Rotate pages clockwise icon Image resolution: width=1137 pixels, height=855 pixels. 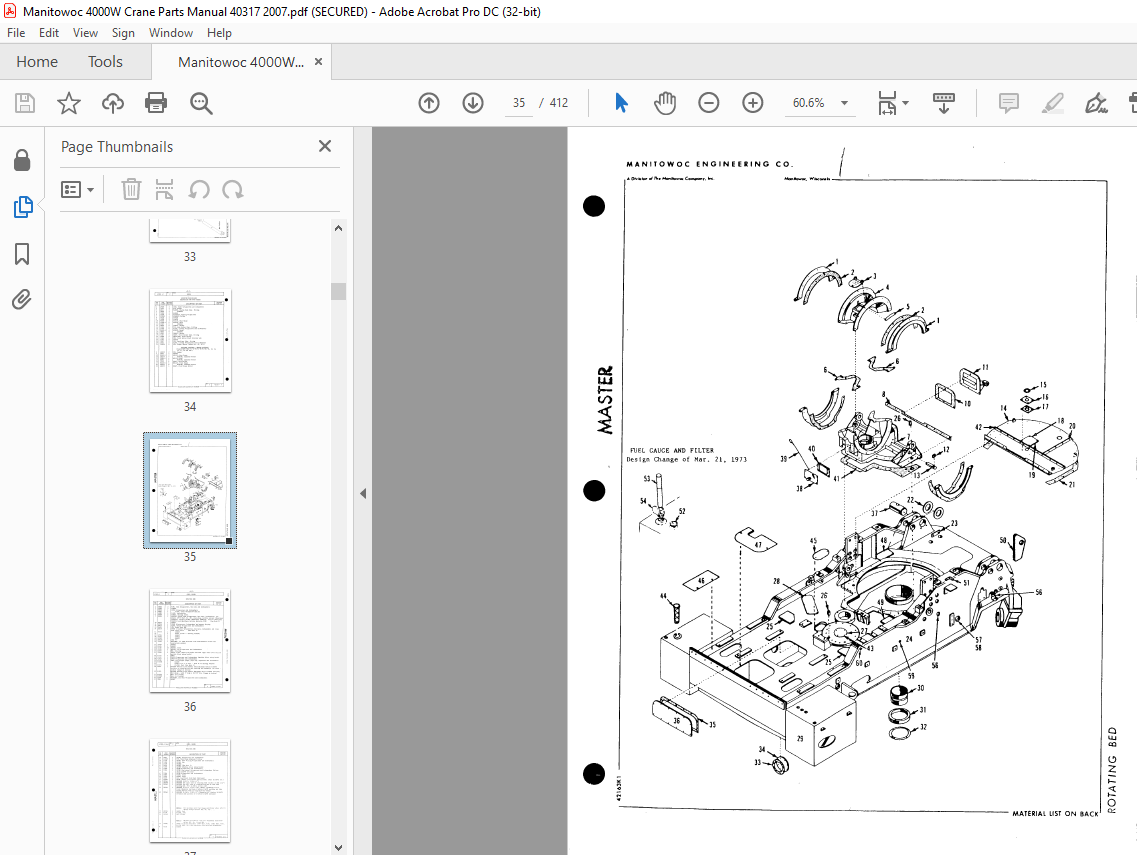pyautogui.click(x=233, y=189)
